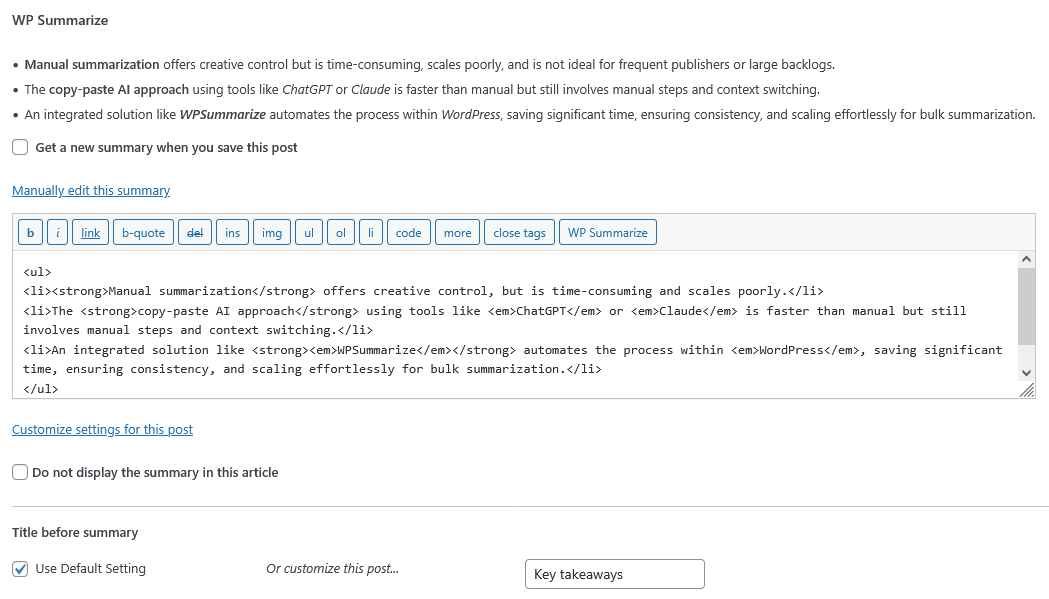Image resolution: width=1049 pixels, height=599 pixels.
Task: Add an unordered list with ul button
Action: (x=309, y=233)
